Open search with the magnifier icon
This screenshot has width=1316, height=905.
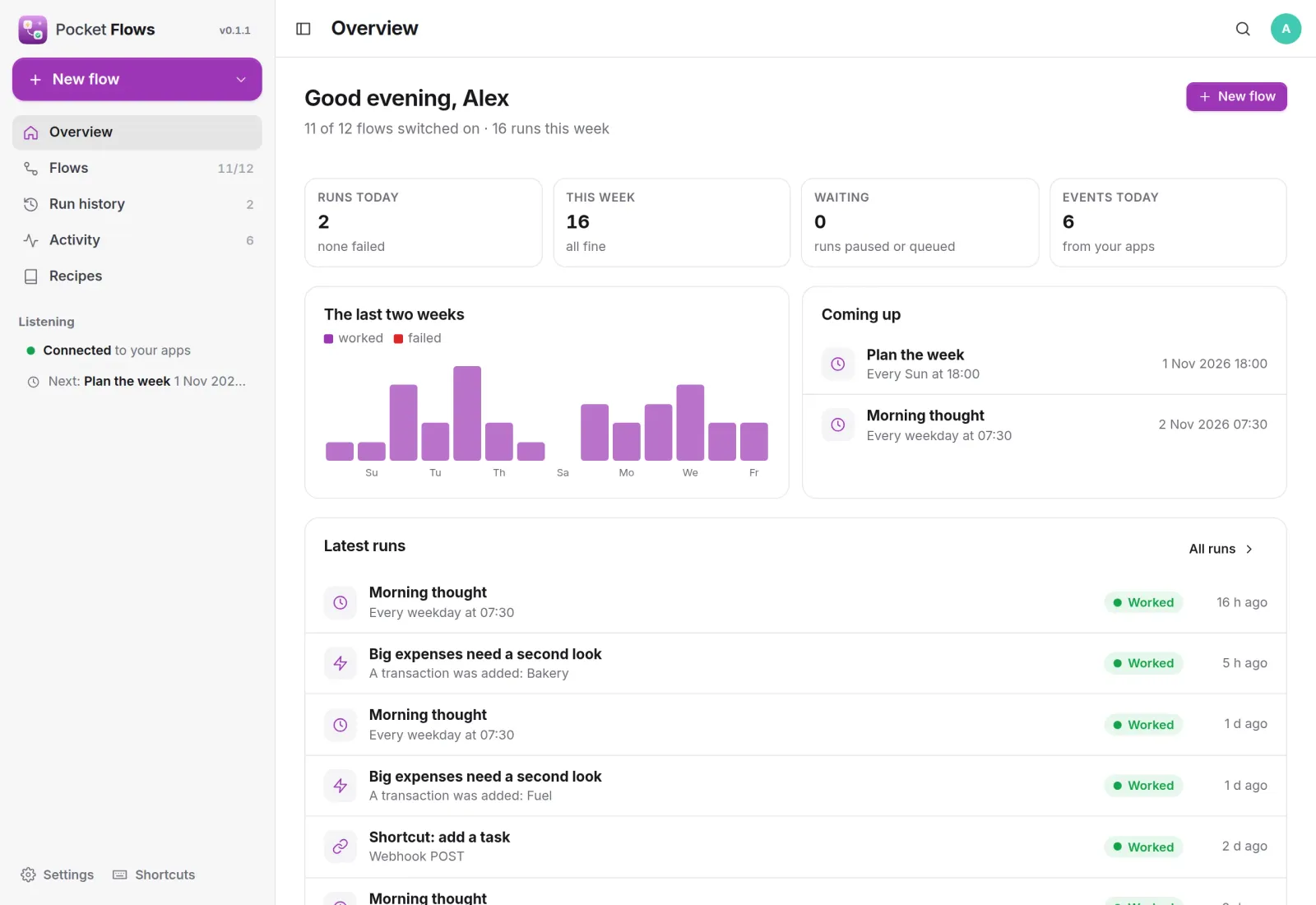pos(1243,29)
